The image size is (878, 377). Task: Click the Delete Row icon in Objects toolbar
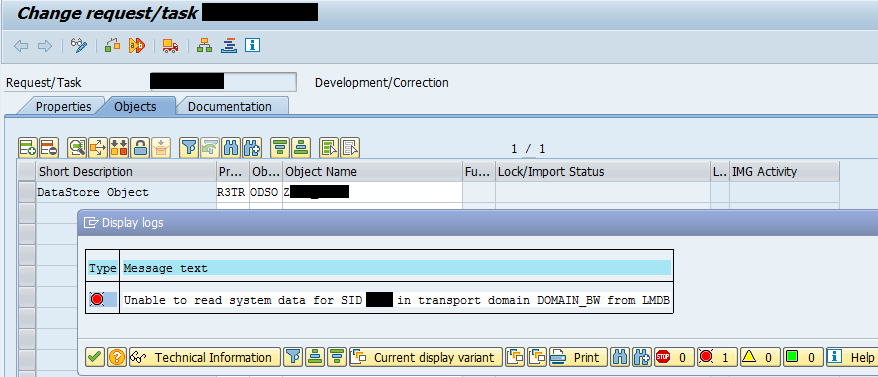tap(49, 148)
